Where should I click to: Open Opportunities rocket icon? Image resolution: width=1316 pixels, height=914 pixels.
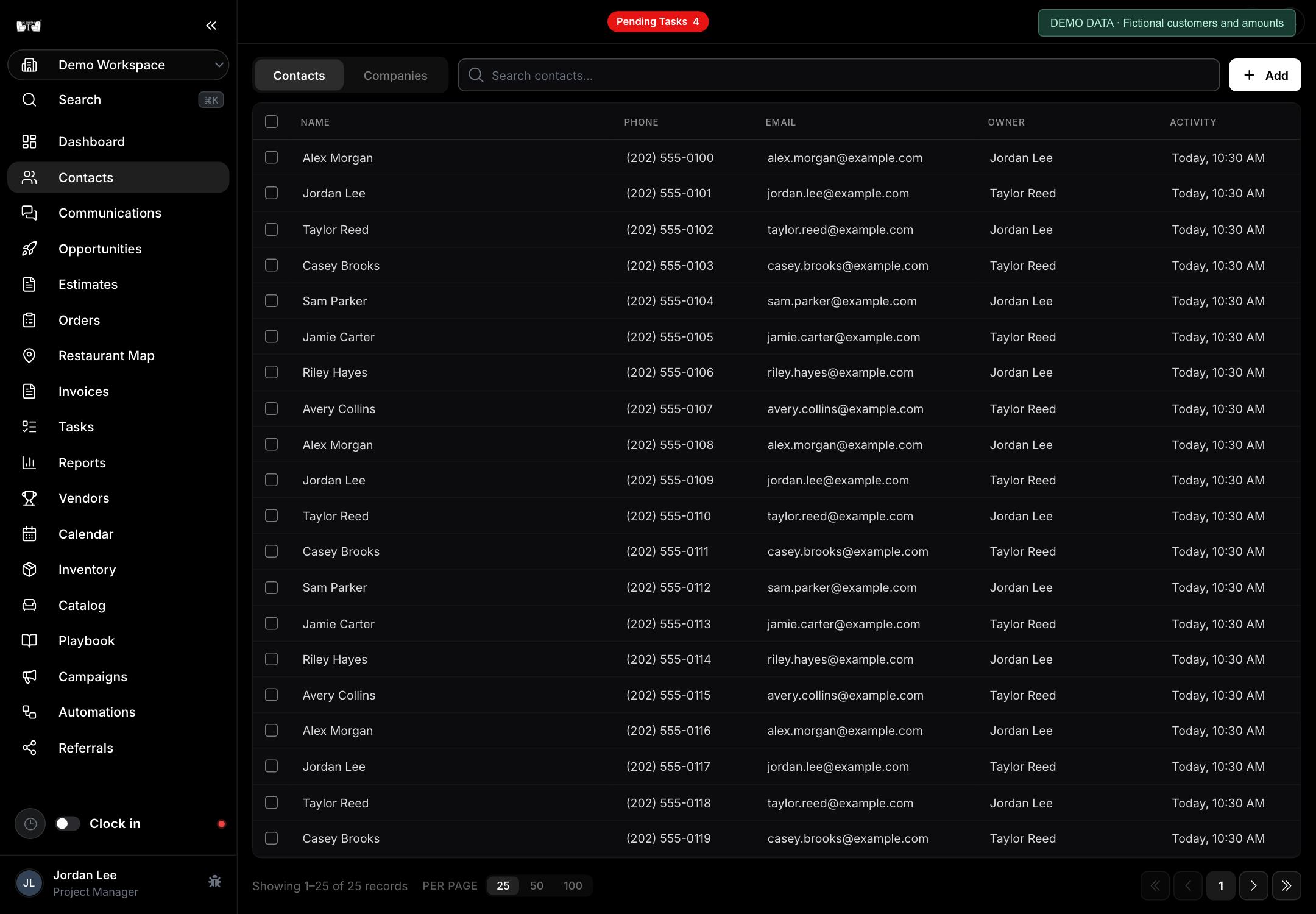tap(29, 249)
